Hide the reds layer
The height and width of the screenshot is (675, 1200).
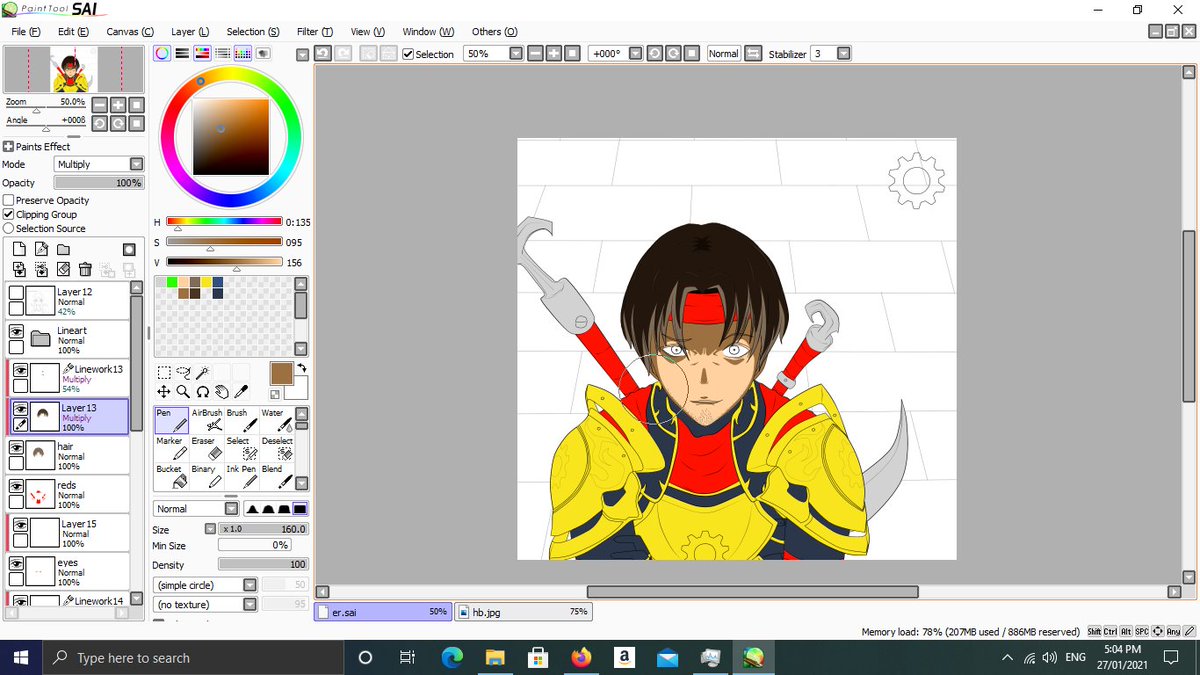point(17,486)
